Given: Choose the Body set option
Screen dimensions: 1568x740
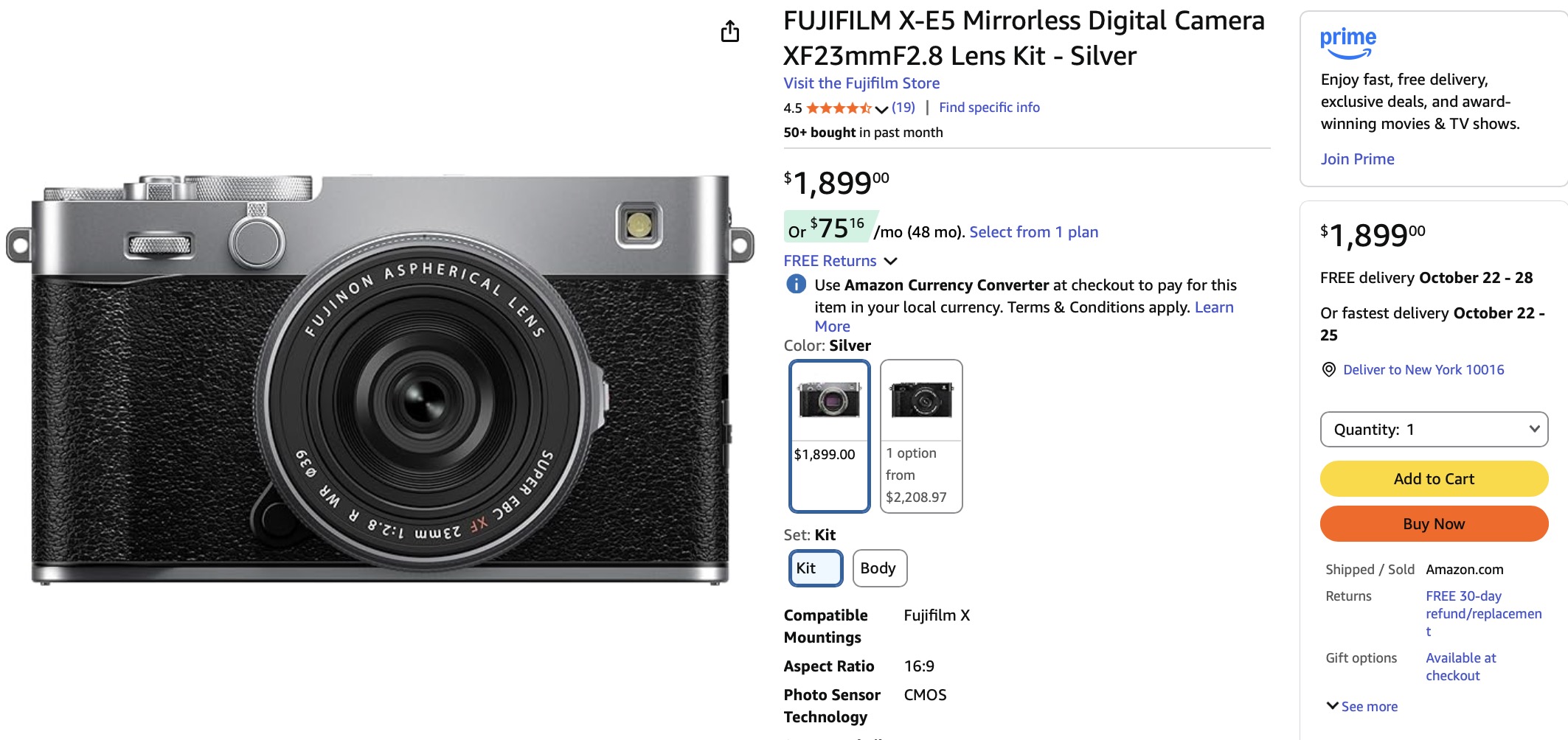Looking at the screenshot, I should click(879, 568).
